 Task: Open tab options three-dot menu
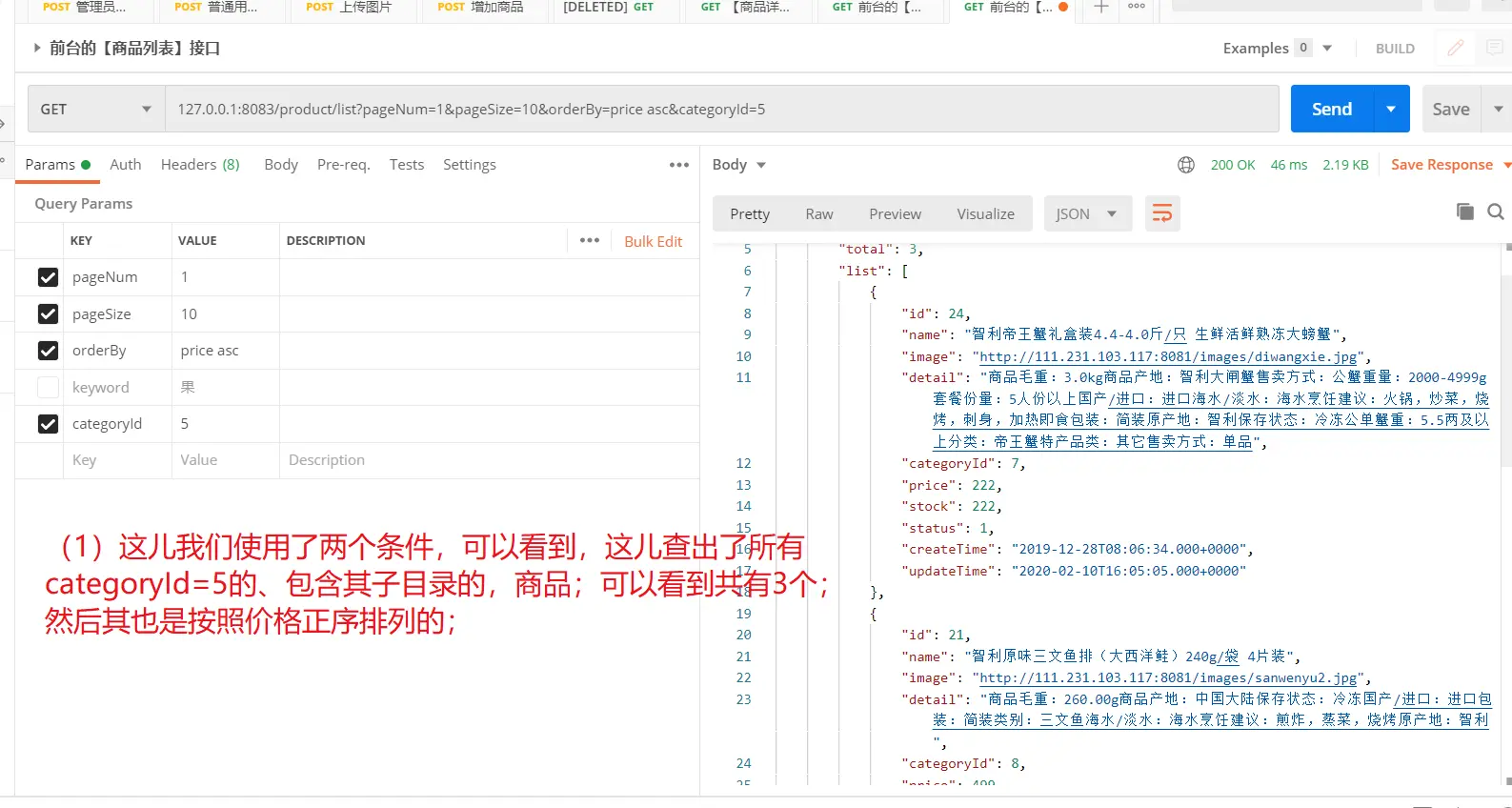(x=1137, y=7)
